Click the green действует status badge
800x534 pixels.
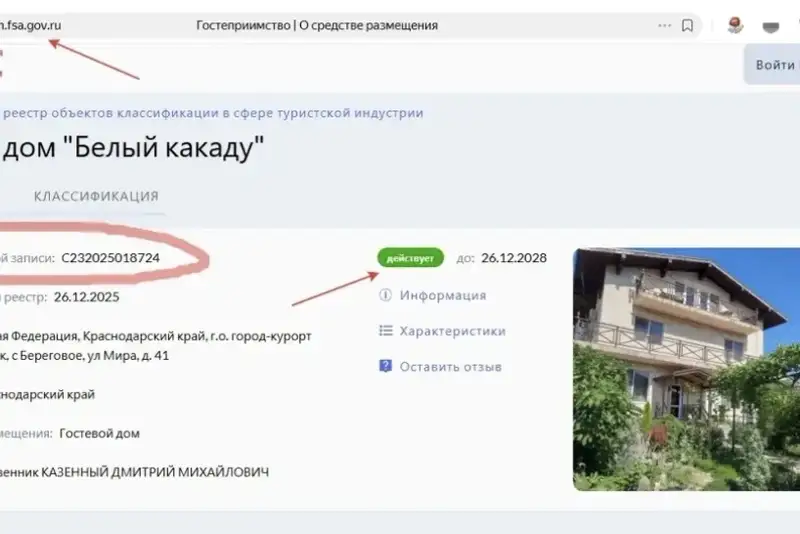click(410, 258)
